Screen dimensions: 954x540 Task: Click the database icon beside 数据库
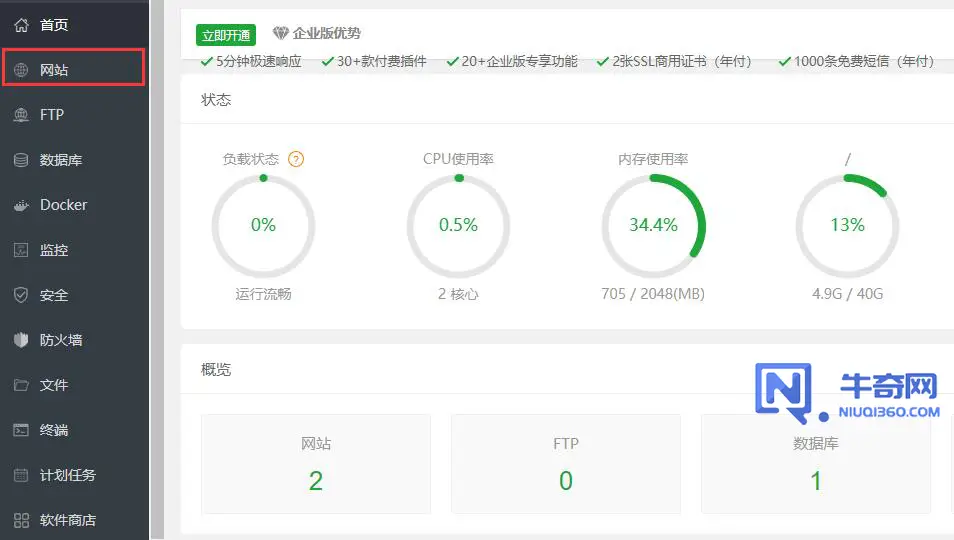tap(21, 160)
